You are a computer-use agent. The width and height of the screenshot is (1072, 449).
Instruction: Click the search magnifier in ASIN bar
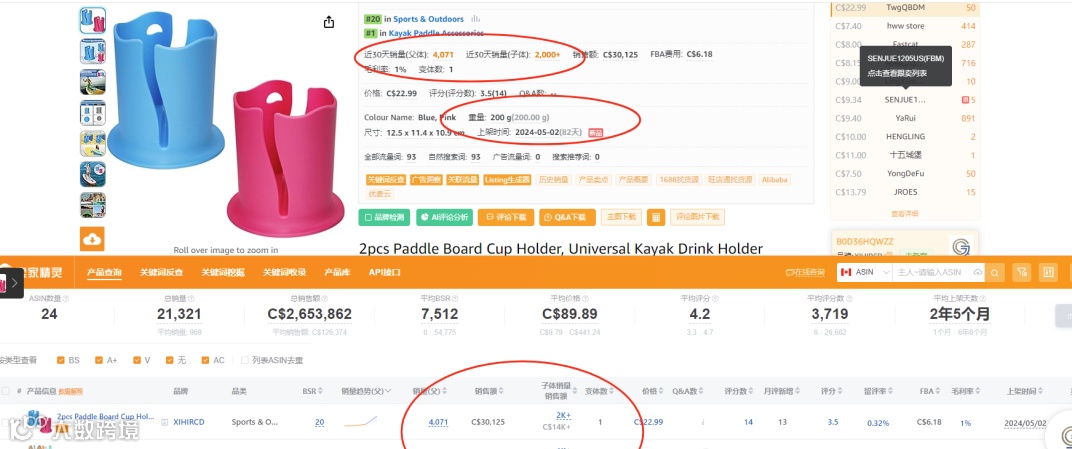coord(995,272)
